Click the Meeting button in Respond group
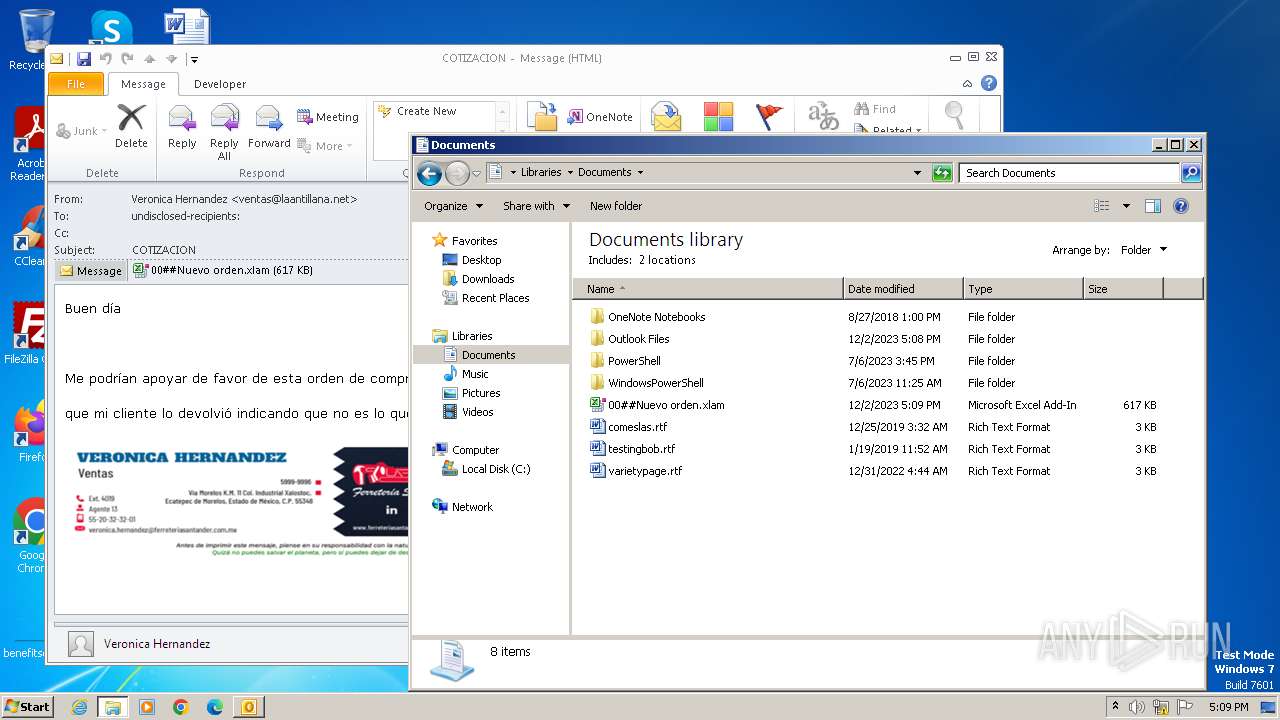The width and height of the screenshot is (1280, 720). pos(328,117)
